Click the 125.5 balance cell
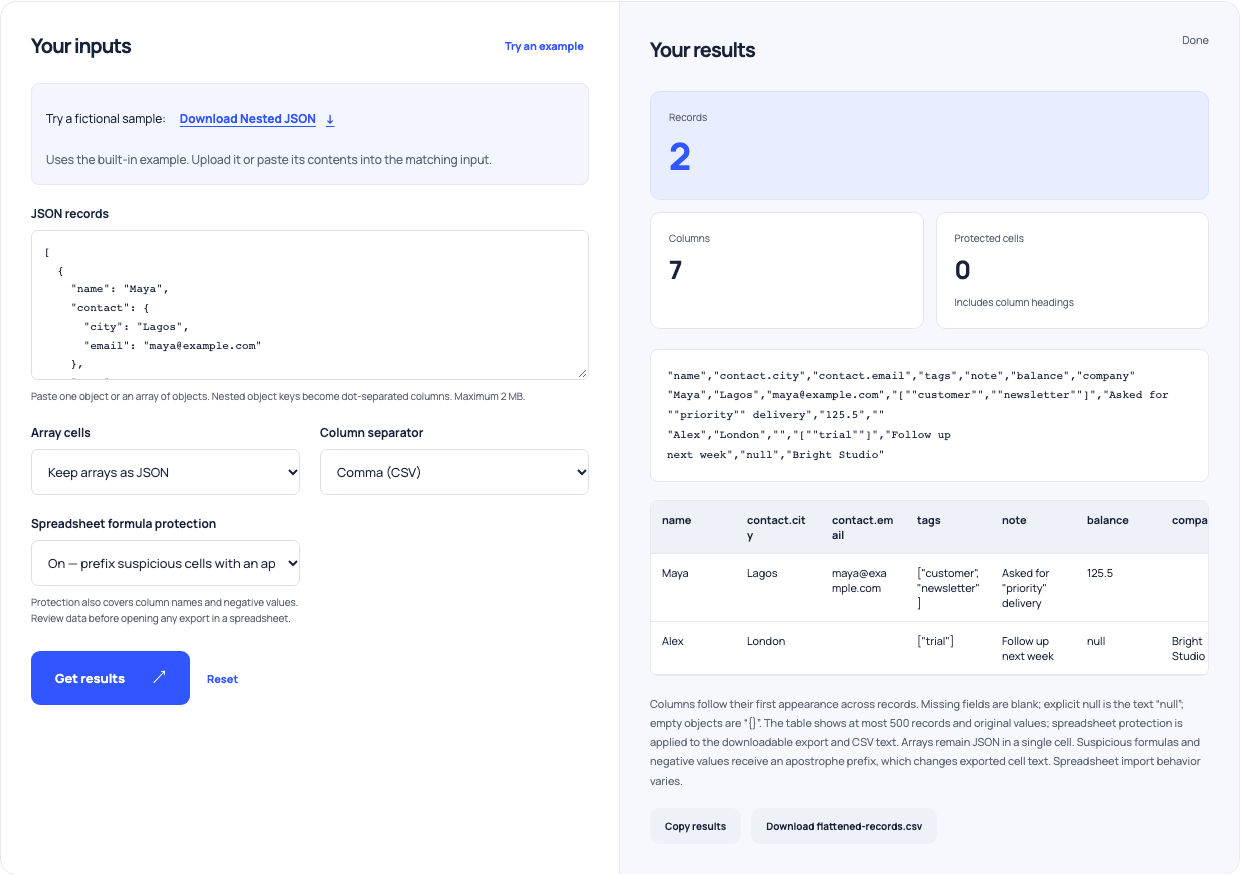The height and width of the screenshot is (875, 1240). [x=1118, y=588]
